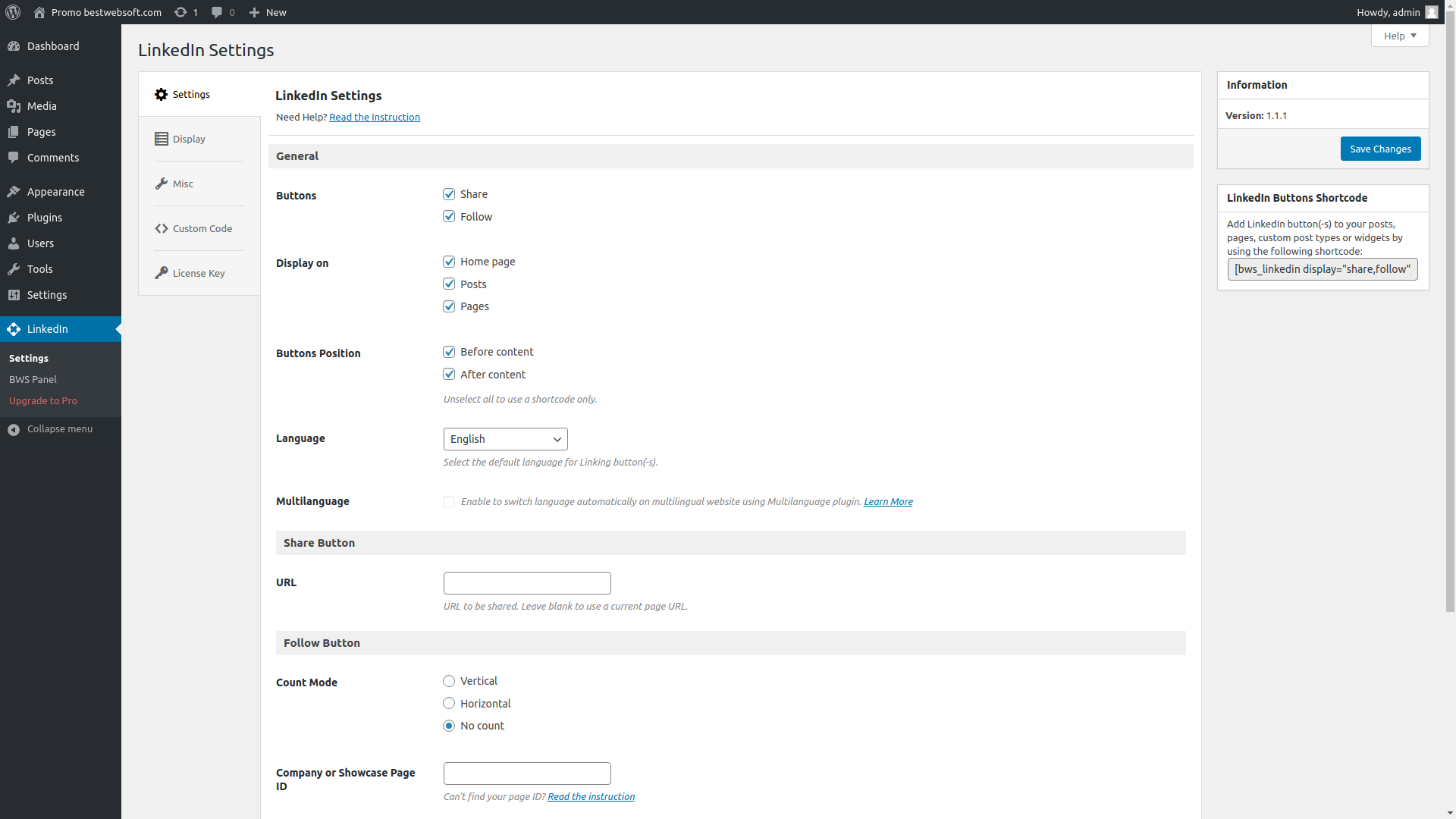Click the License Key key icon
Image resolution: width=1456 pixels, height=819 pixels.
[161, 273]
